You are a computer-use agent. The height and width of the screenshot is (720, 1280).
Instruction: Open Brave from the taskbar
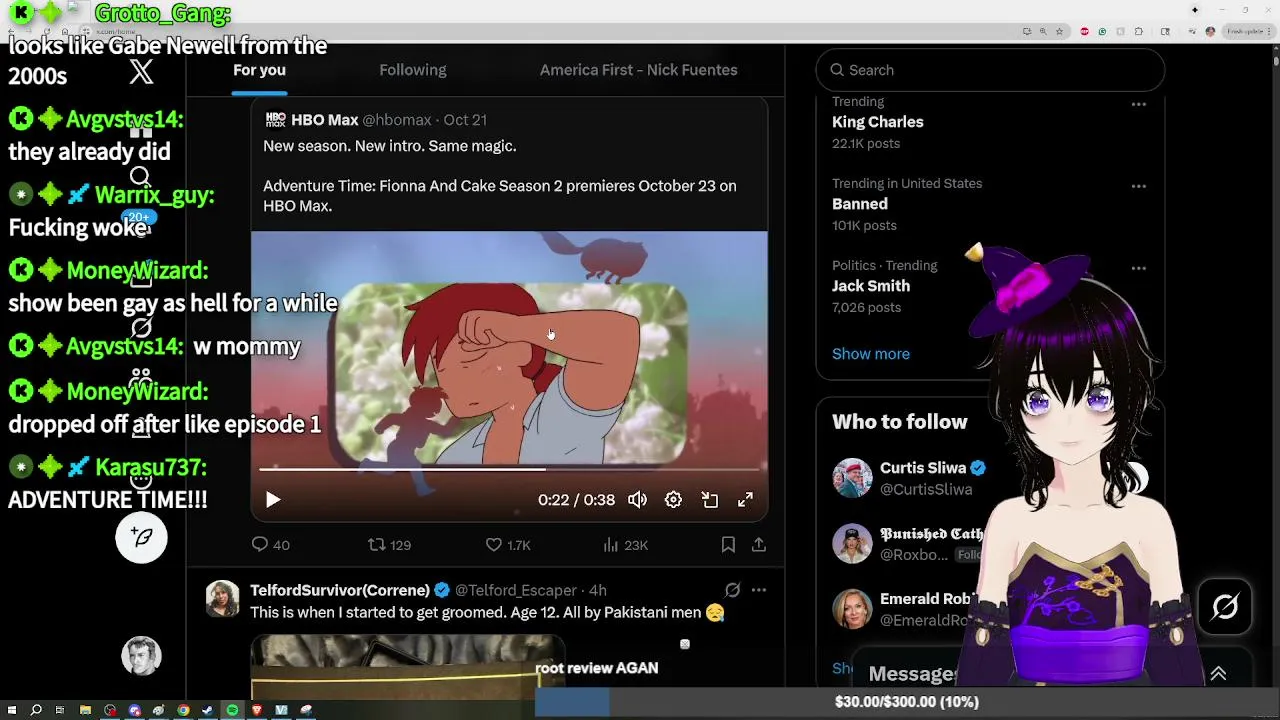click(257, 710)
